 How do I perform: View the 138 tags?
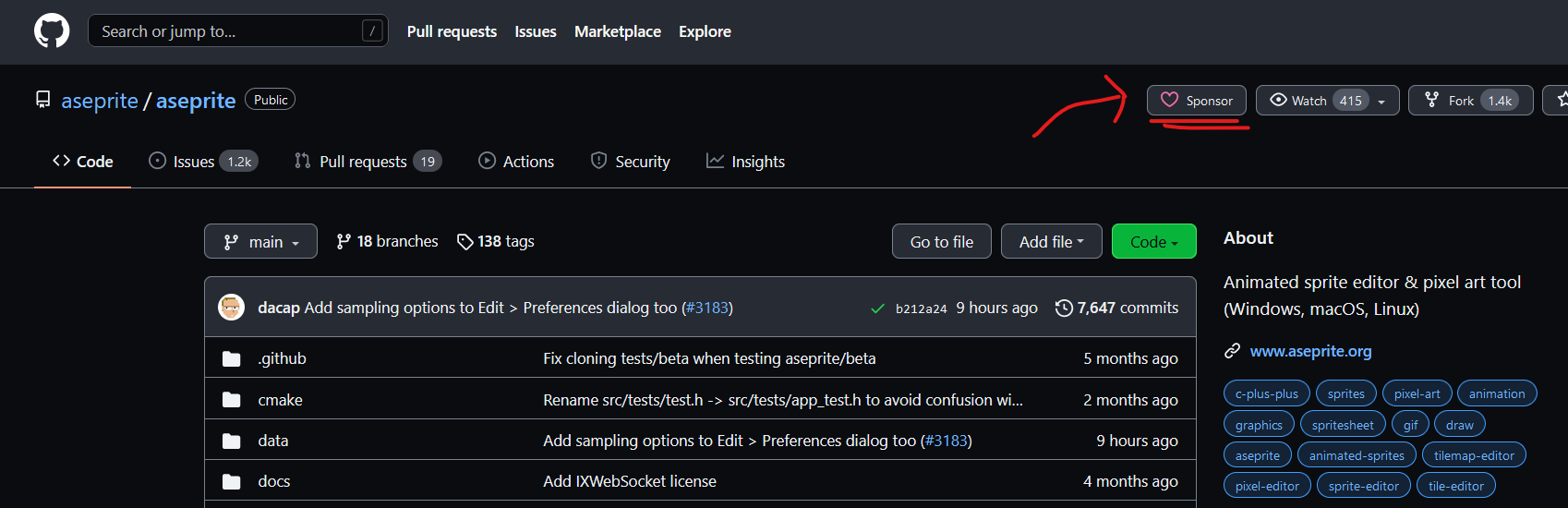(496, 241)
